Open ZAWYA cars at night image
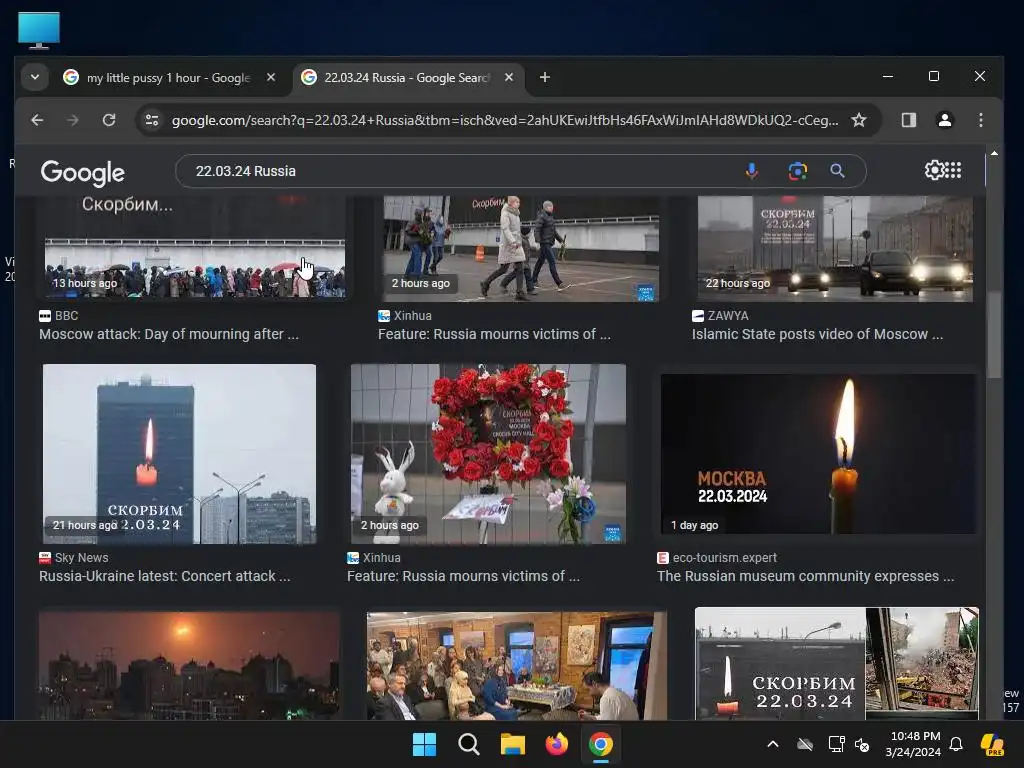 coord(835,249)
